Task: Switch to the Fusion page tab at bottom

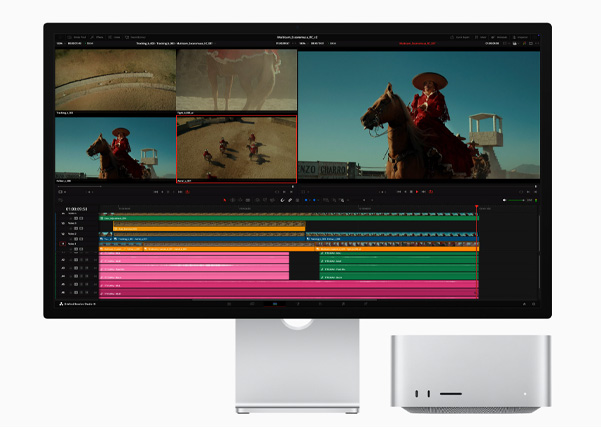Action: (x=297, y=304)
